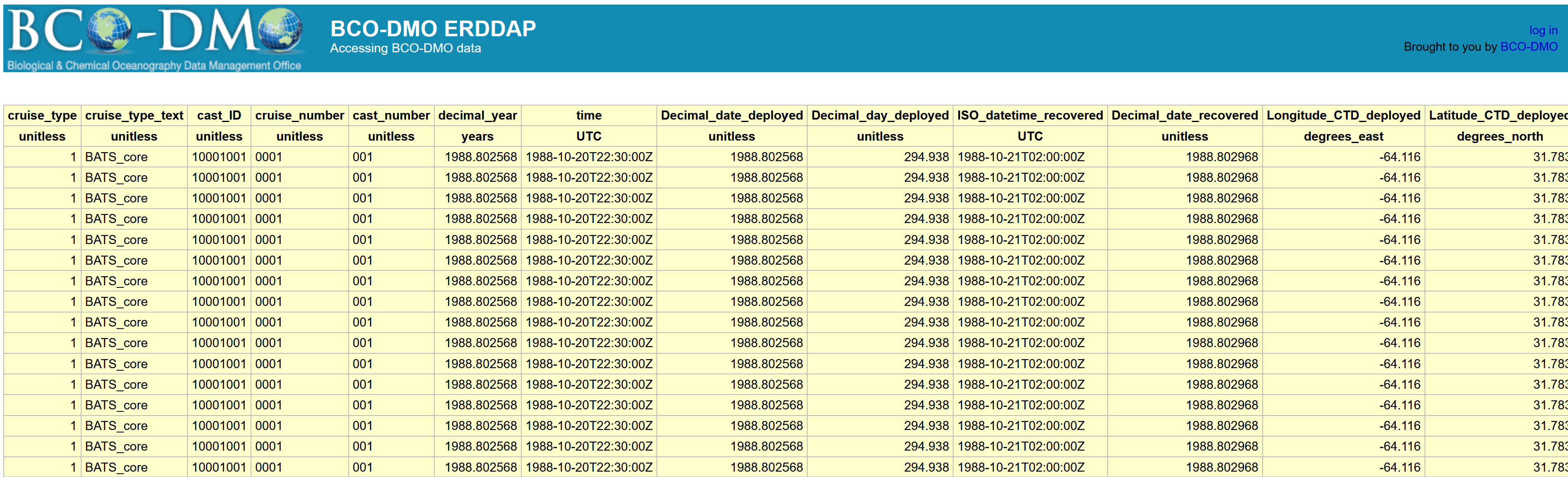The height and width of the screenshot is (477, 1568).
Task: Select the 'Accessing BCO-DMO data' subtitle
Action: click(405, 48)
